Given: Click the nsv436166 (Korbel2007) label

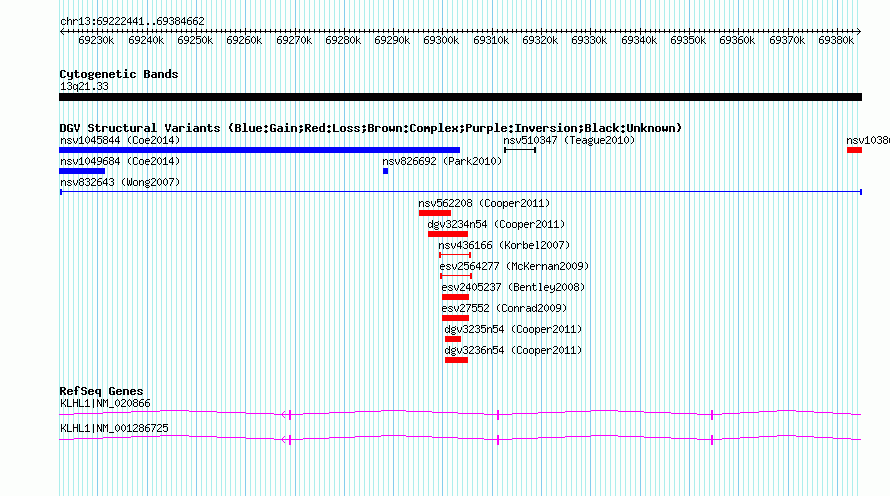Looking at the screenshot, I should pyautogui.click(x=504, y=245).
